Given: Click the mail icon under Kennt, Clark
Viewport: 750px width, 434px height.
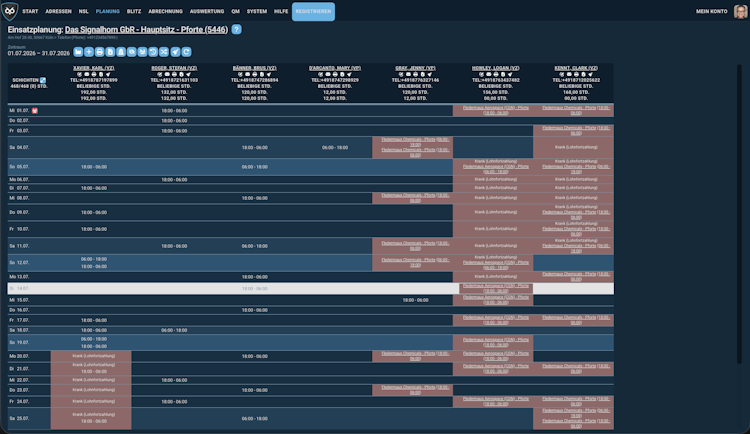Looking at the screenshot, I should tap(569, 74).
